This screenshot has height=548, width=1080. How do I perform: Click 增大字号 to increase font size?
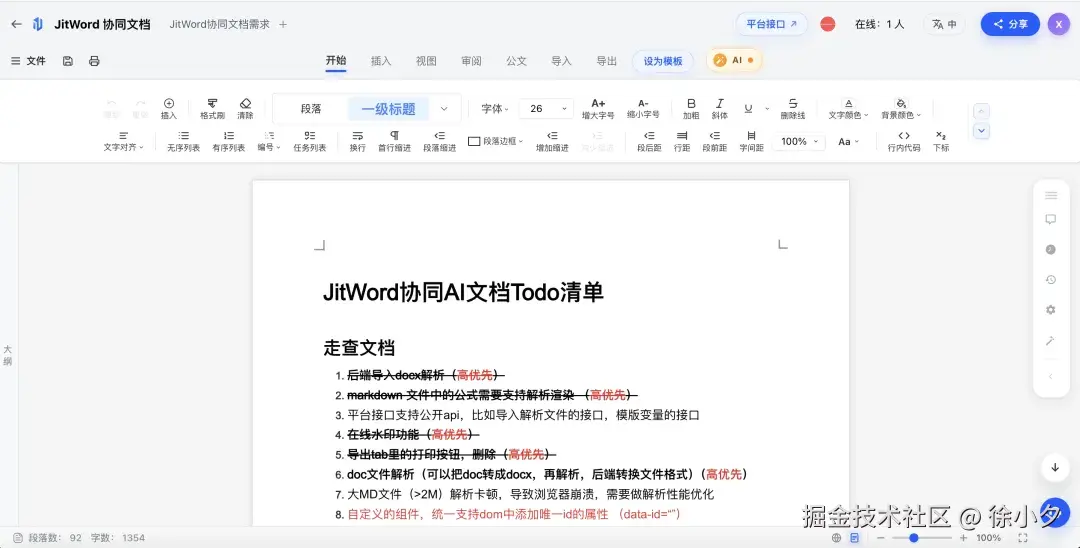click(598, 108)
